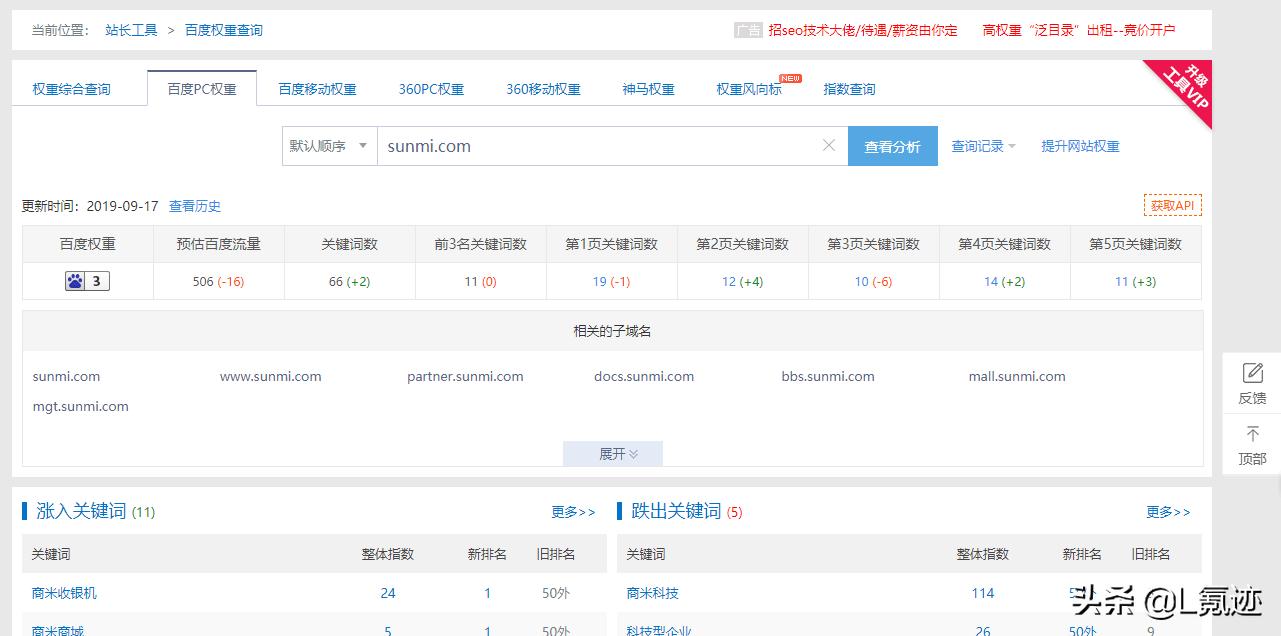Switch to the 百度移动权重 tab
This screenshot has height=636, width=1281.
click(317, 88)
